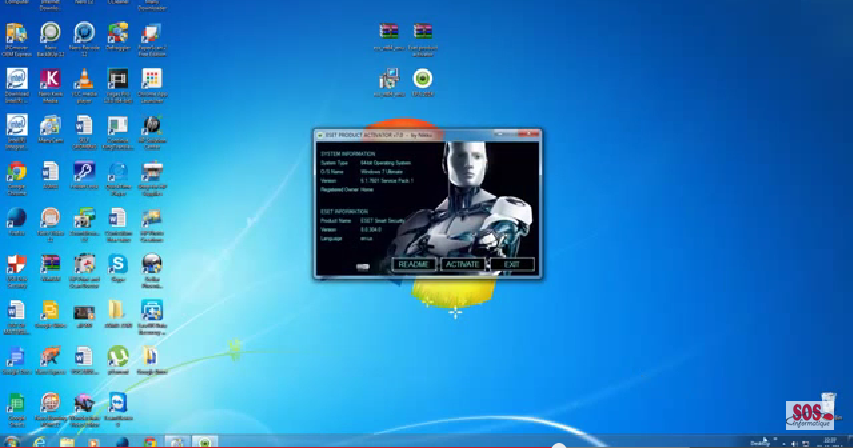Launch the ess_nt64 installer setup icon
854x448 pixels.
click(x=389, y=79)
